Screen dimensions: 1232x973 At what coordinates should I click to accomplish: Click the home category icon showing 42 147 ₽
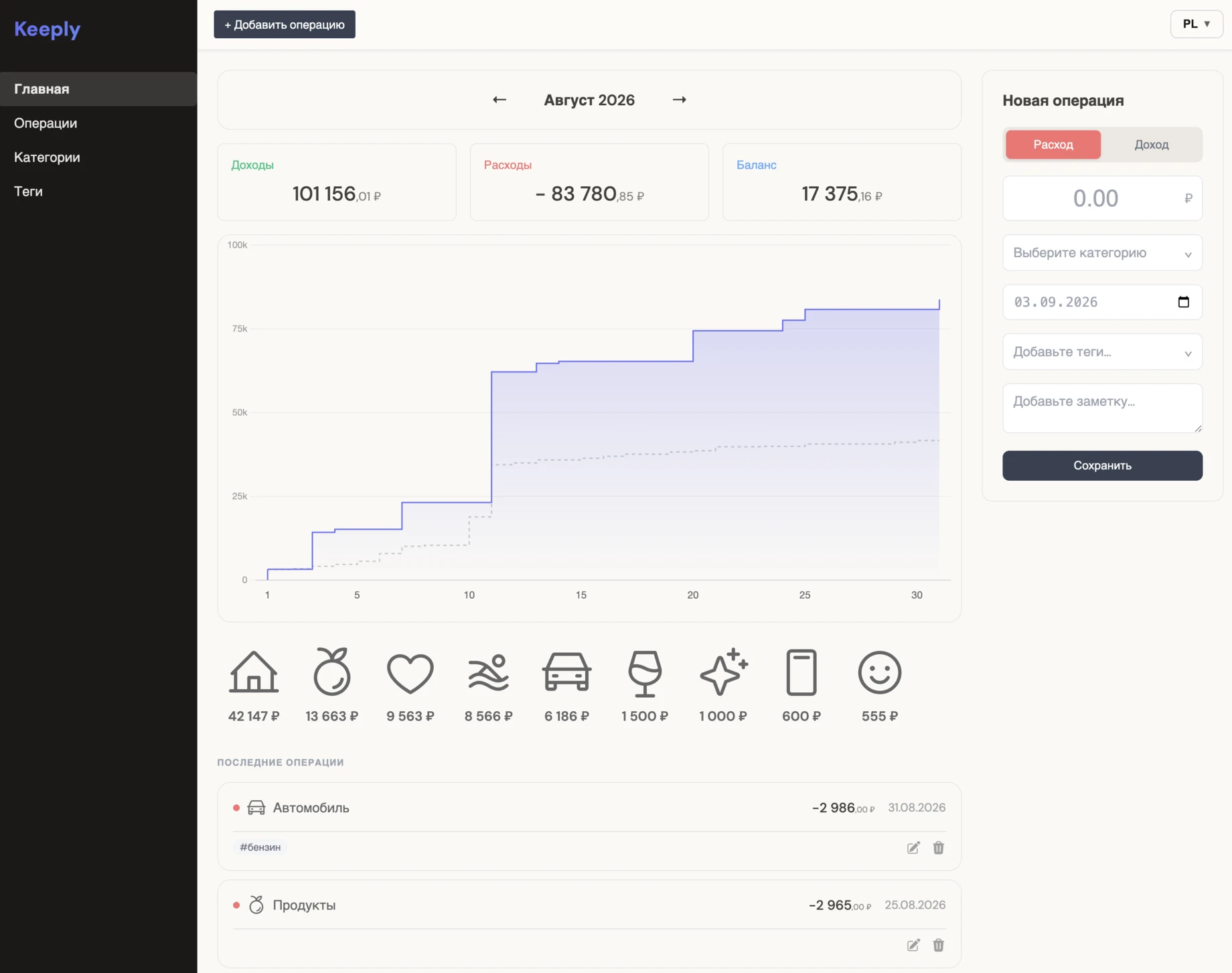254,672
